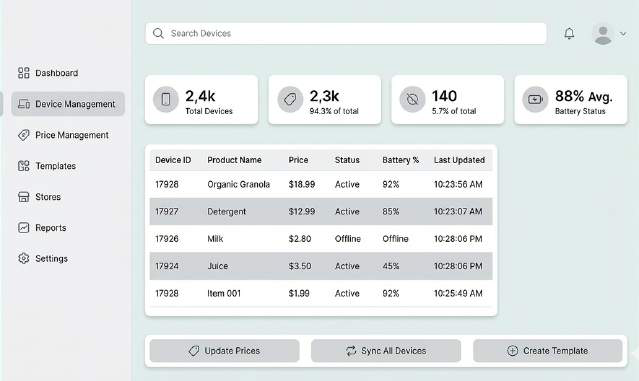Open the 2,4k Total Devices card
Screen dimensions: 639x381
tap(202, 99)
